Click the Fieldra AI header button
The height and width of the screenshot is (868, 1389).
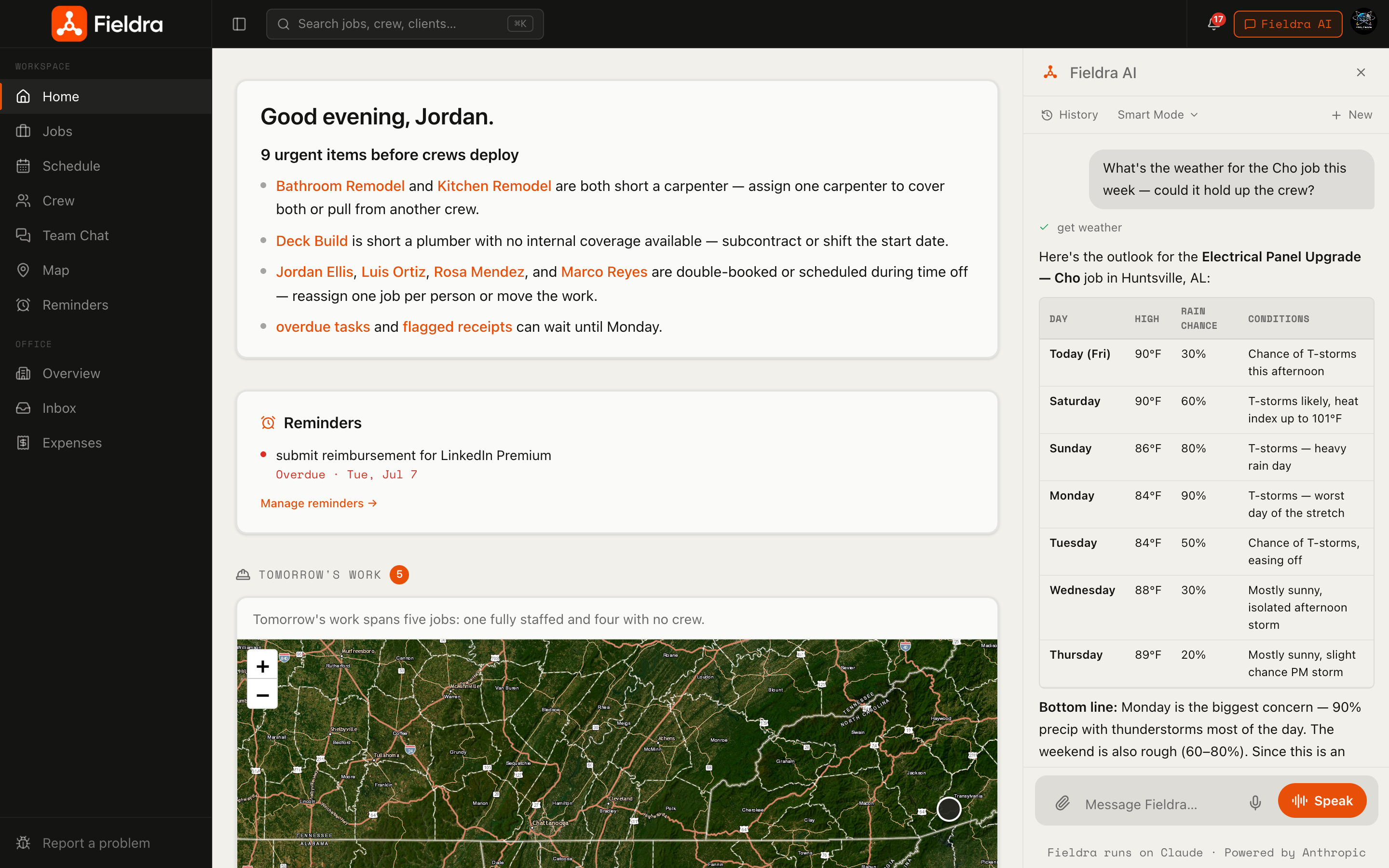(x=1287, y=24)
